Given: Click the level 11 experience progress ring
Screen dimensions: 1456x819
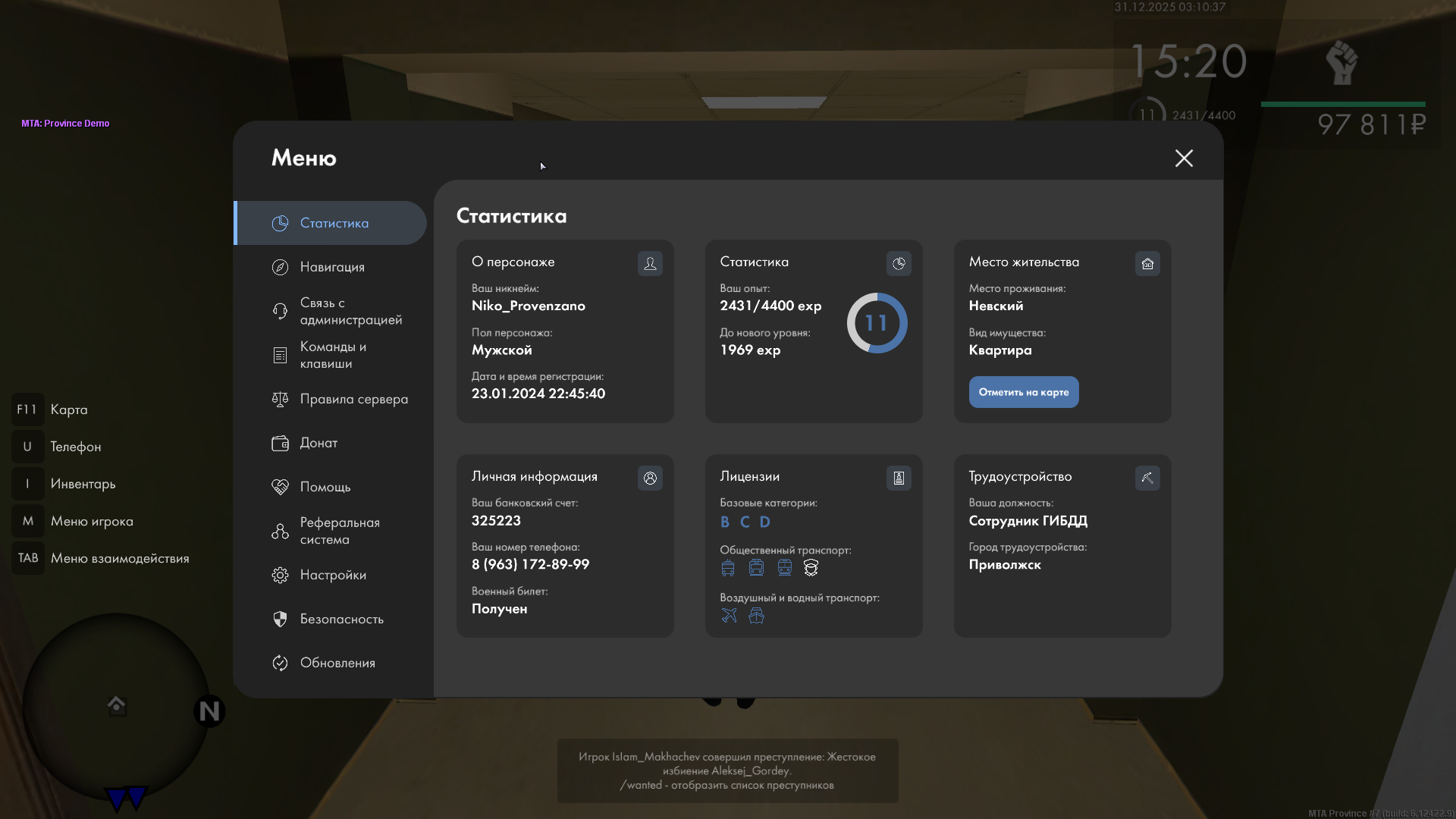Looking at the screenshot, I should [x=877, y=323].
